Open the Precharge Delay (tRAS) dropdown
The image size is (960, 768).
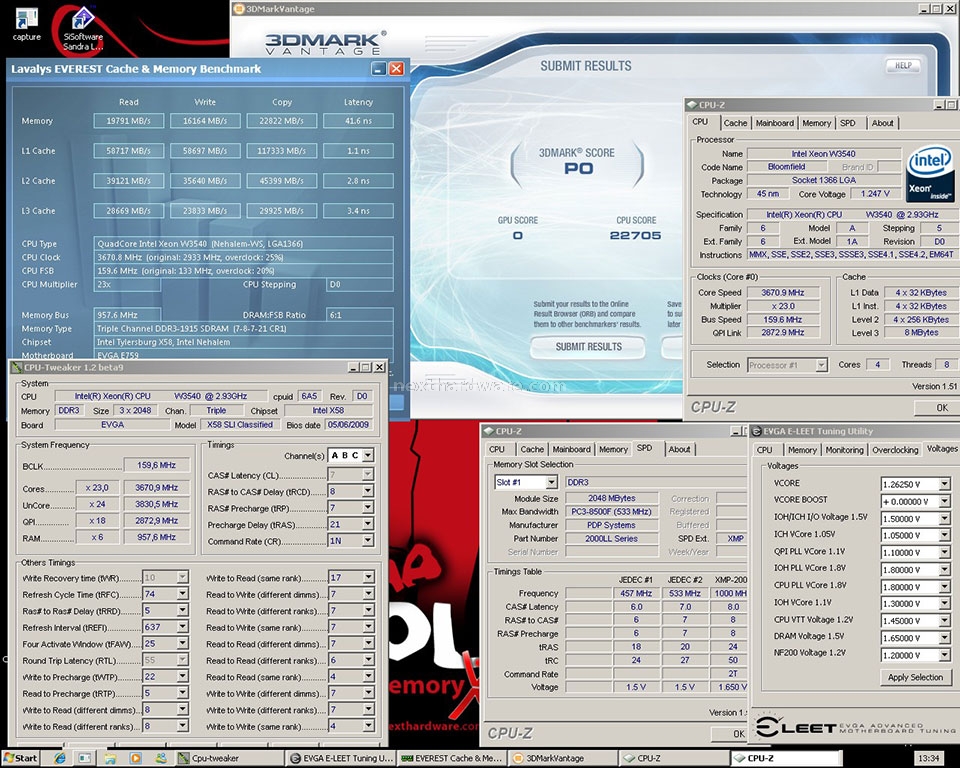coord(368,524)
